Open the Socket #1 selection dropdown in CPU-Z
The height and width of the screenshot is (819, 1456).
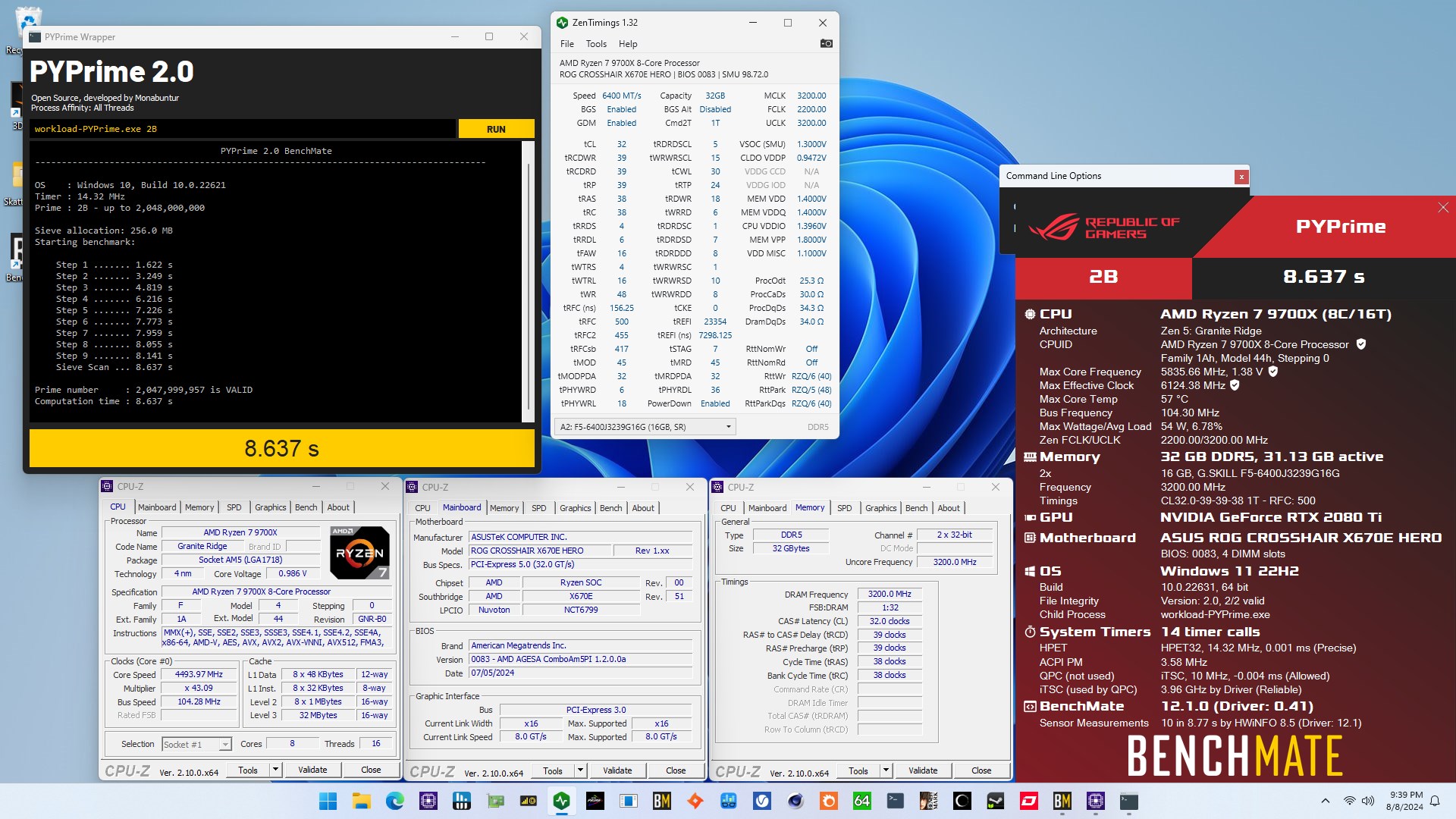[x=196, y=745]
